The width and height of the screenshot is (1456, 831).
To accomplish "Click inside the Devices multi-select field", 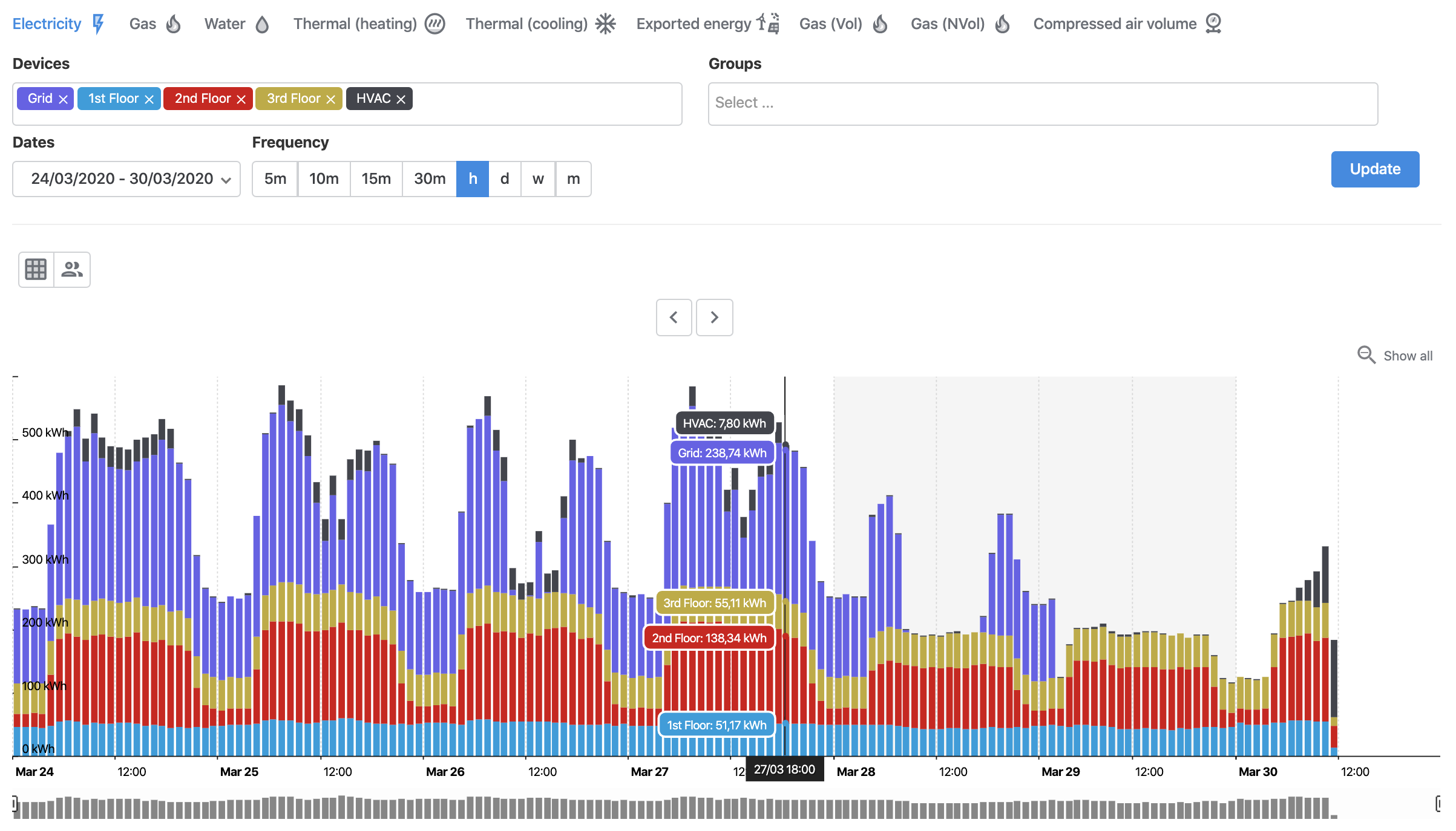I will 545,103.
